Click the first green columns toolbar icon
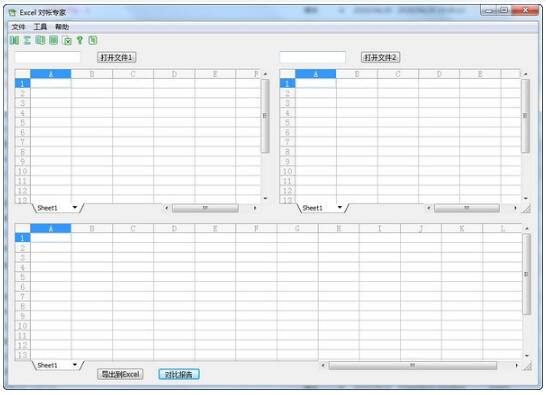 tap(14, 40)
